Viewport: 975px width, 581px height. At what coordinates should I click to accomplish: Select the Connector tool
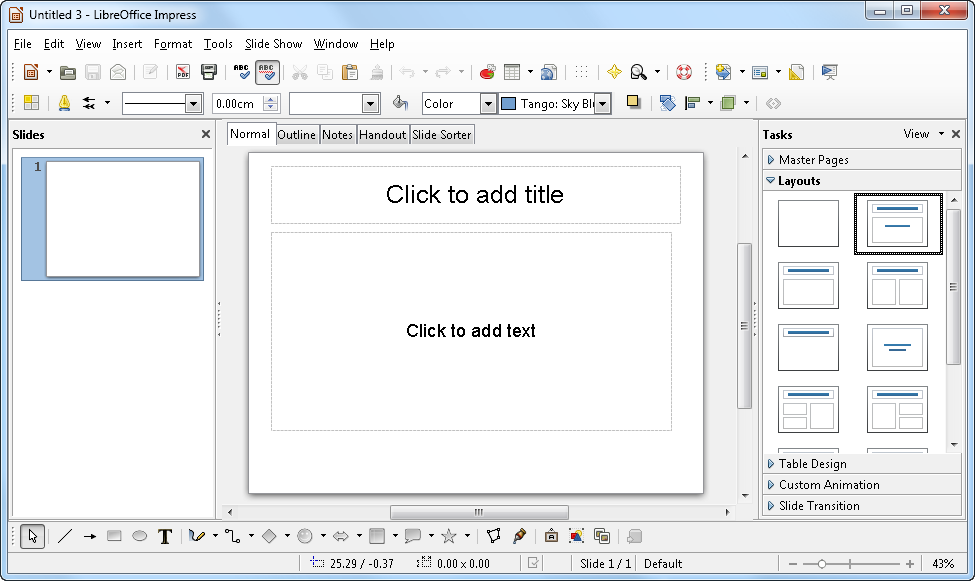[233, 536]
